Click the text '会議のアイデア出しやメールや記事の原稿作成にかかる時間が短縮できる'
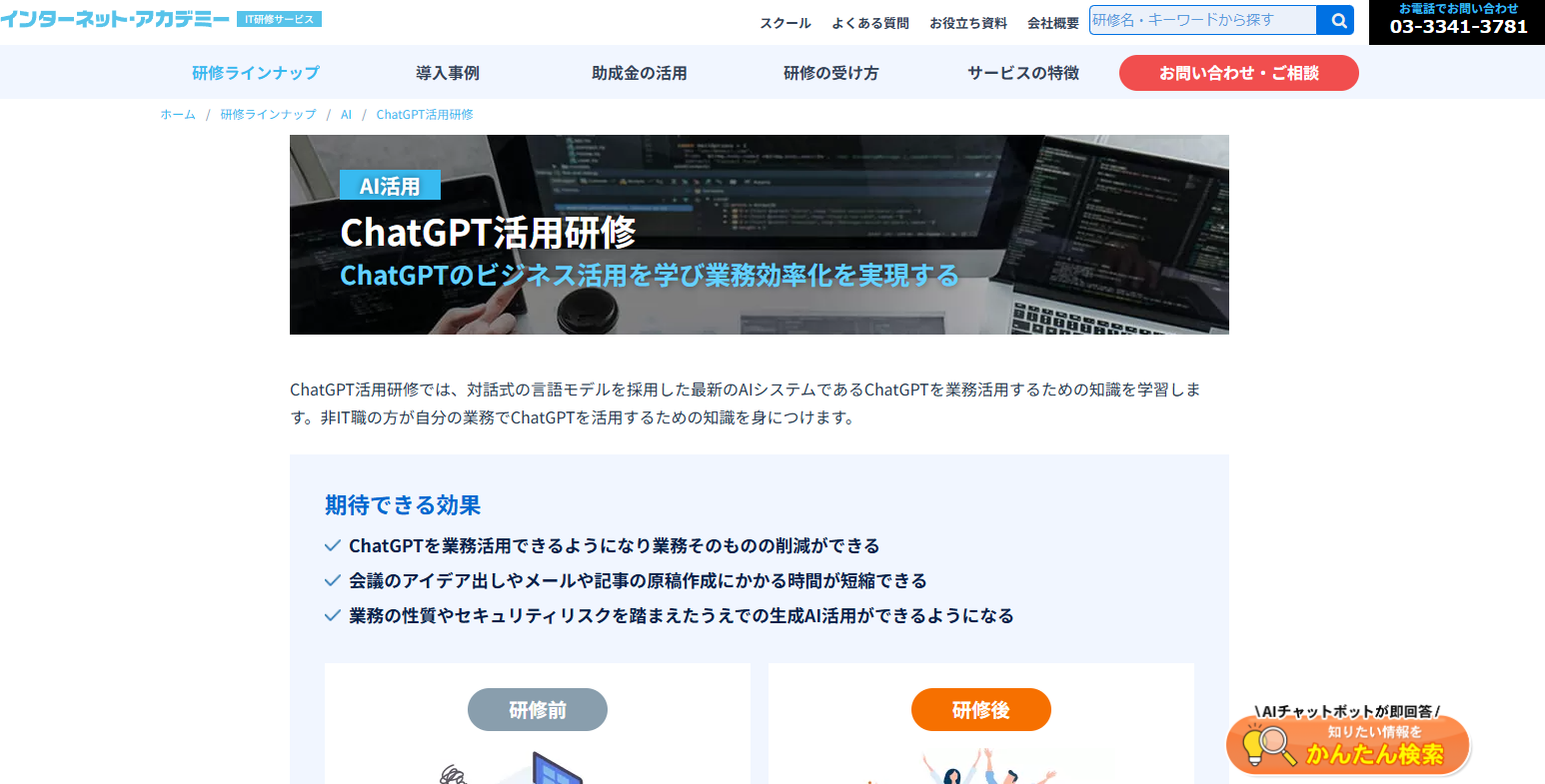Image resolution: width=1545 pixels, height=784 pixels. (638, 581)
